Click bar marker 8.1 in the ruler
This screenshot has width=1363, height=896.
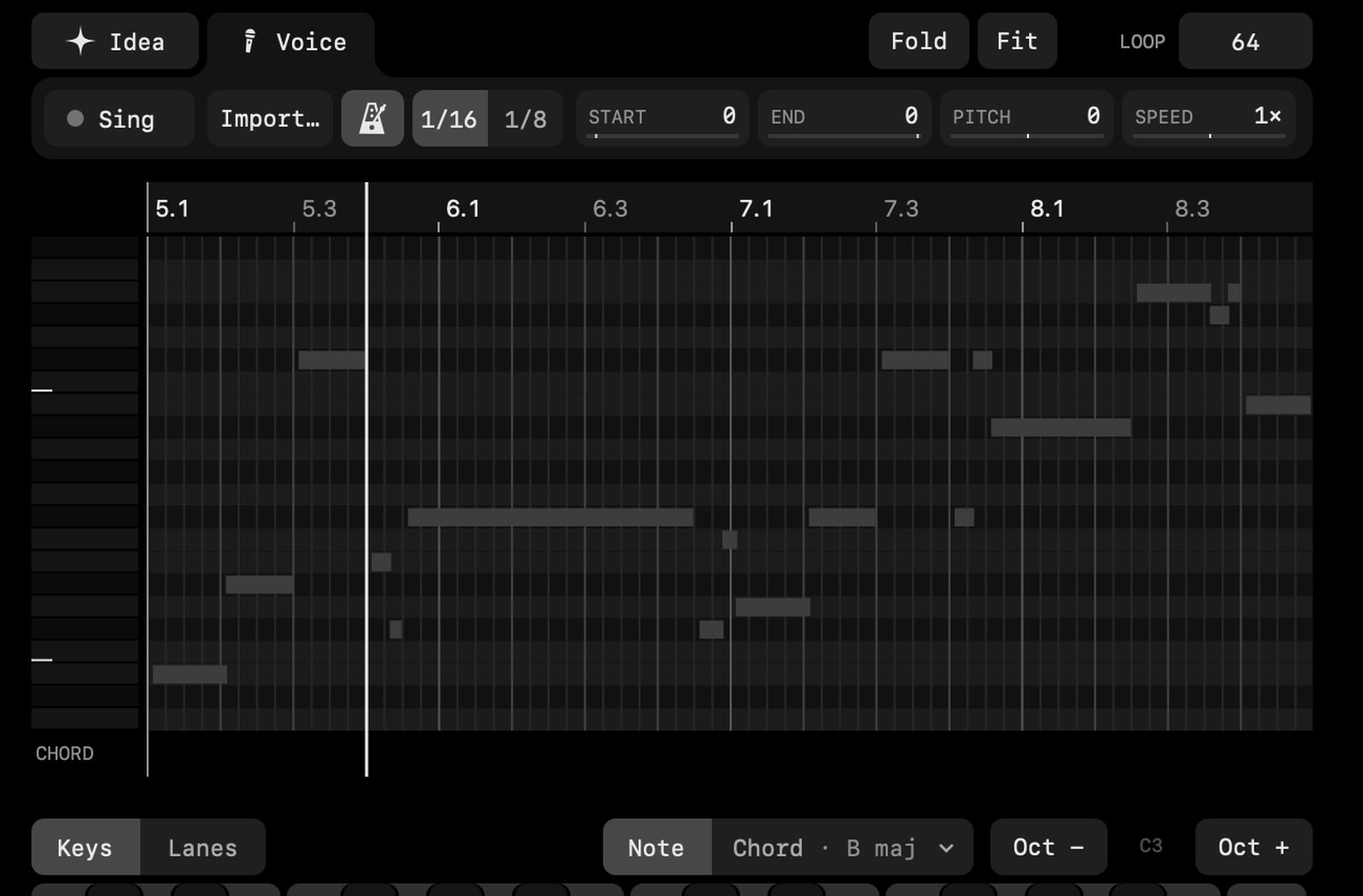tap(1047, 209)
